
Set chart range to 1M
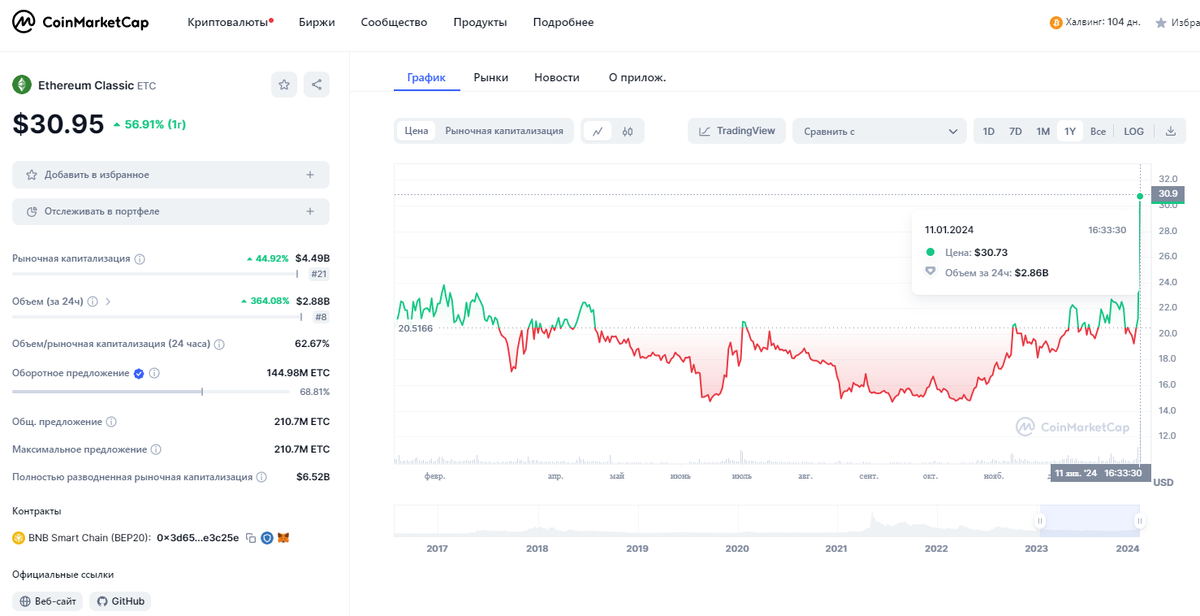pos(1043,131)
